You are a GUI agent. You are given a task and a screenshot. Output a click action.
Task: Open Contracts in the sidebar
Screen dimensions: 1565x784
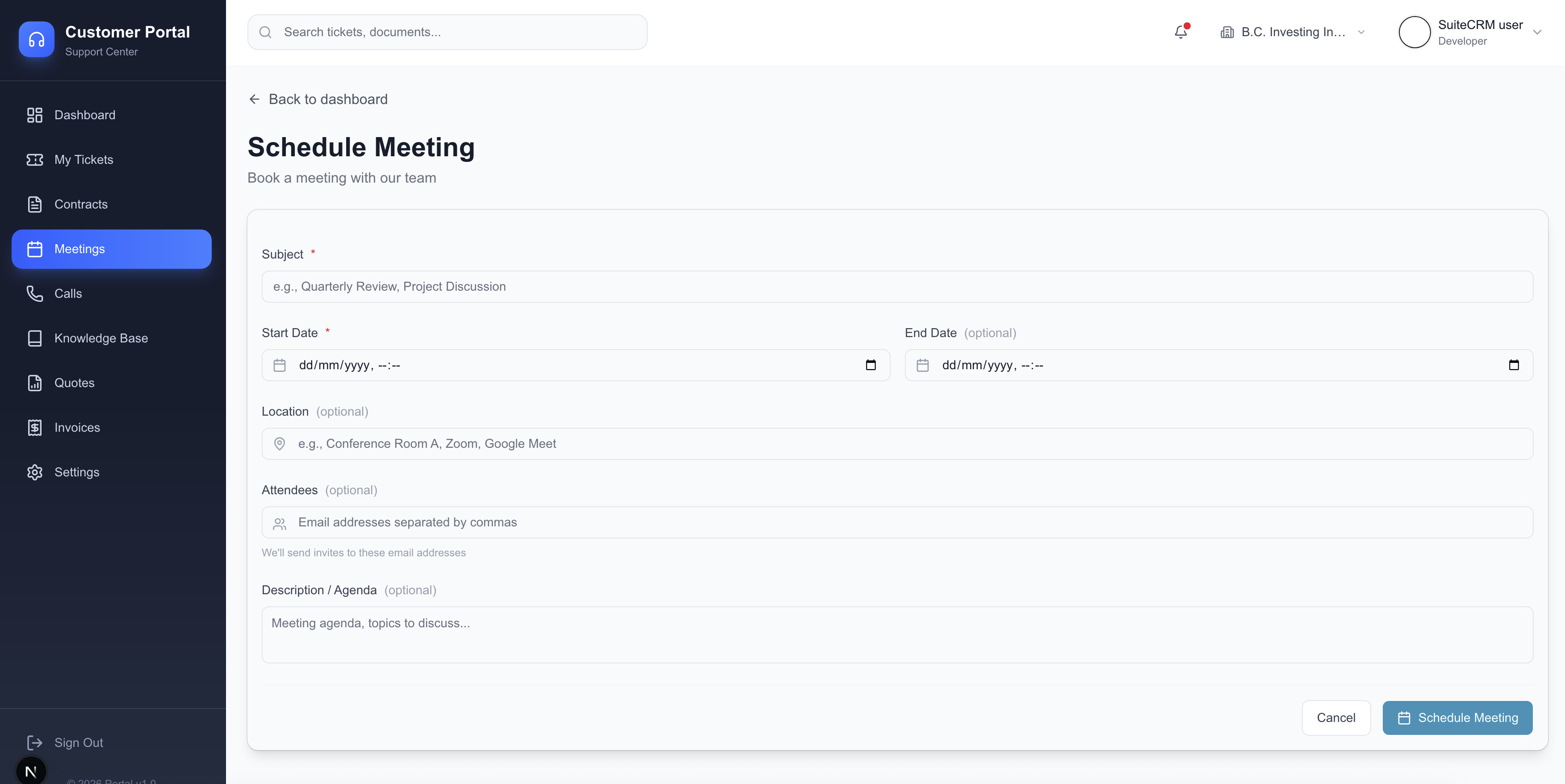pos(81,204)
